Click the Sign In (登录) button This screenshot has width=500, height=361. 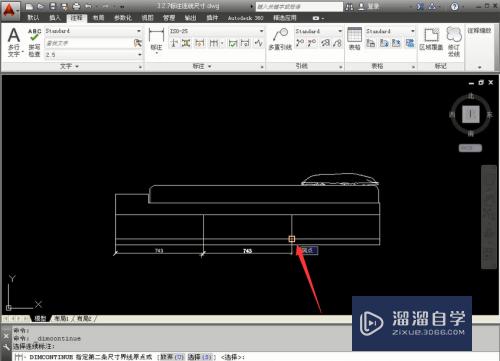point(369,6)
